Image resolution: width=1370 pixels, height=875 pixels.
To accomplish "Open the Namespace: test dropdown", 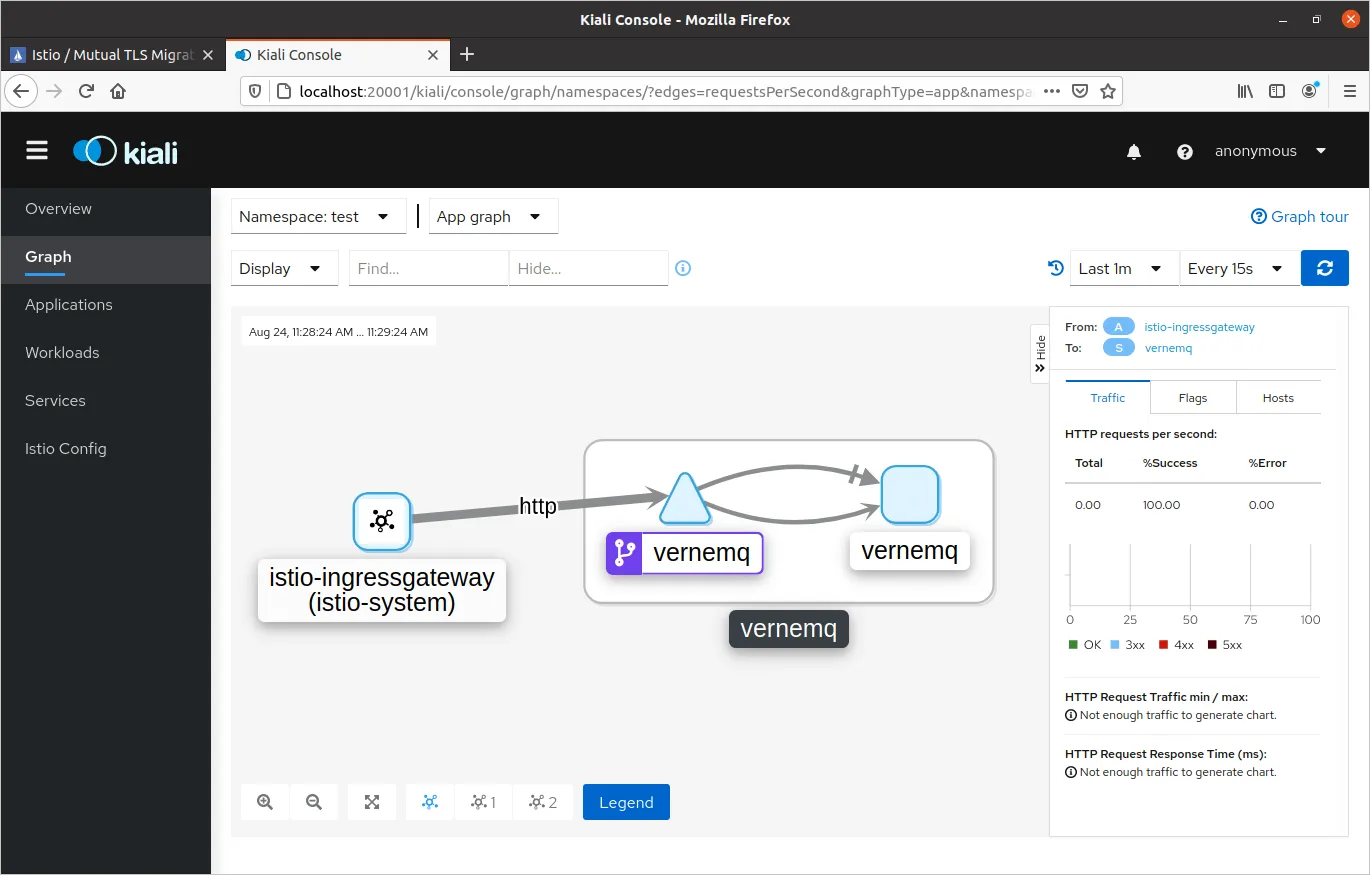I will (318, 217).
